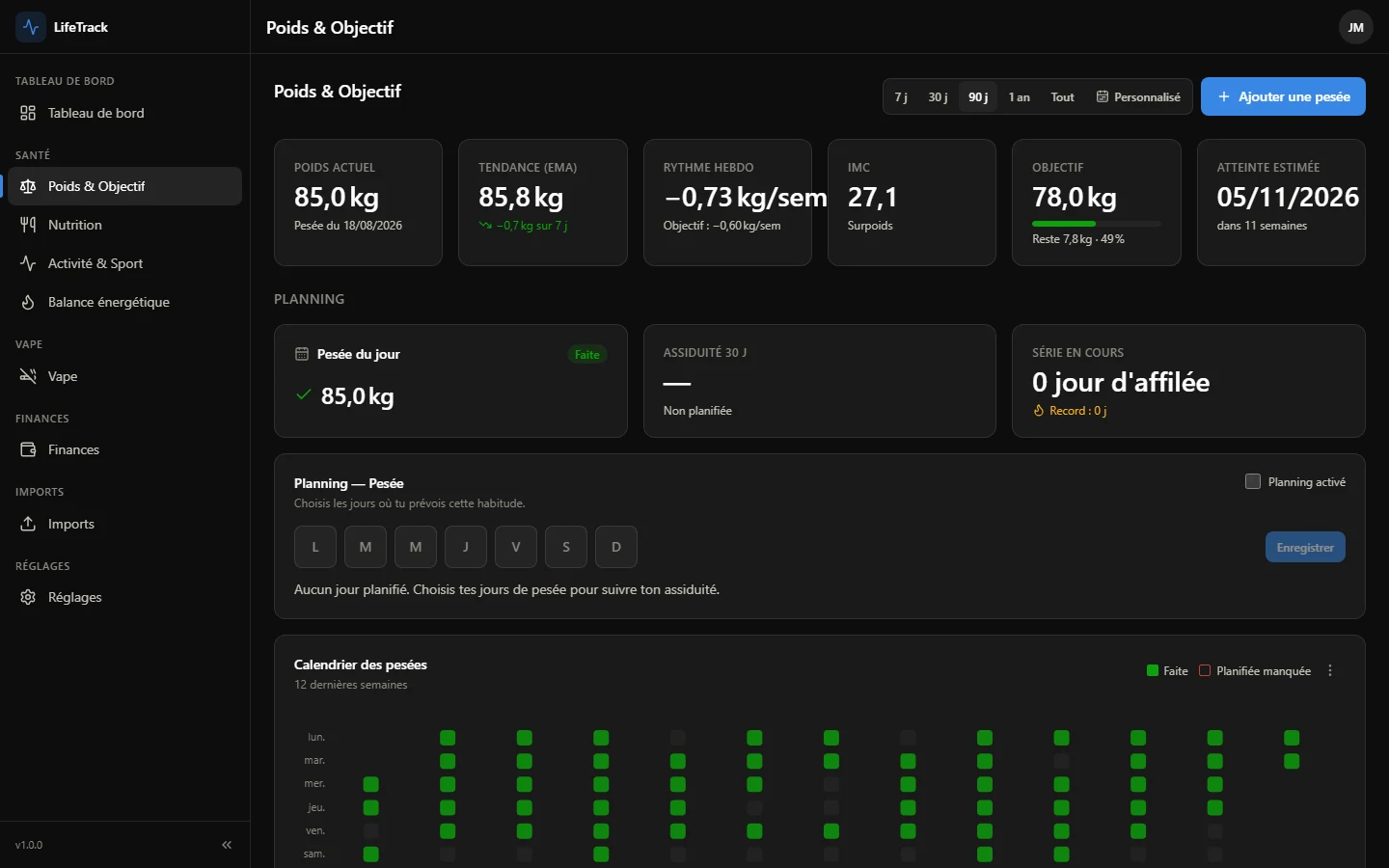This screenshot has height=868, width=1389.
Task: Select the 30 j time range
Action: pyautogui.click(x=938, y=96)
